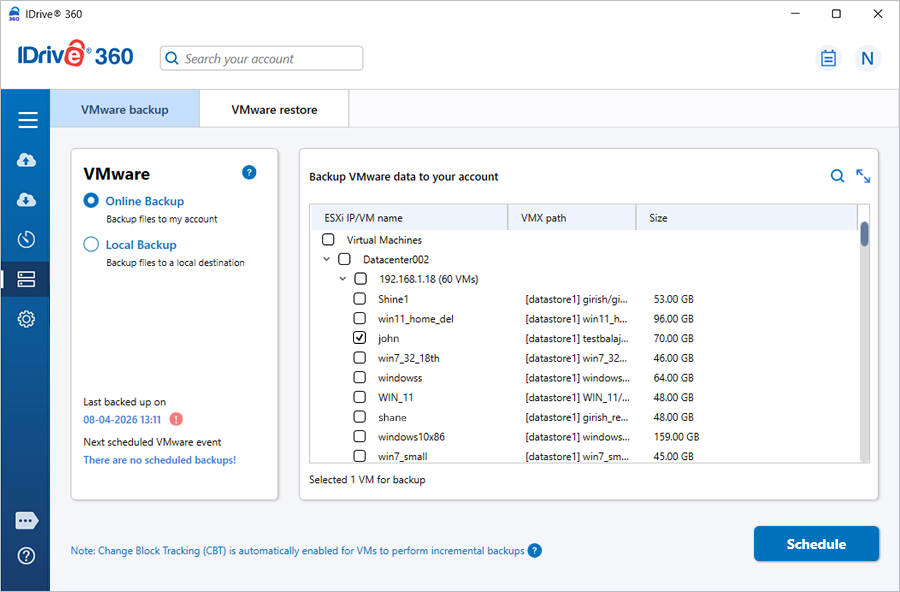This screenshot has height=592, width=900.
Task: Click the VMware help question icon
Action: pos(249,172)
